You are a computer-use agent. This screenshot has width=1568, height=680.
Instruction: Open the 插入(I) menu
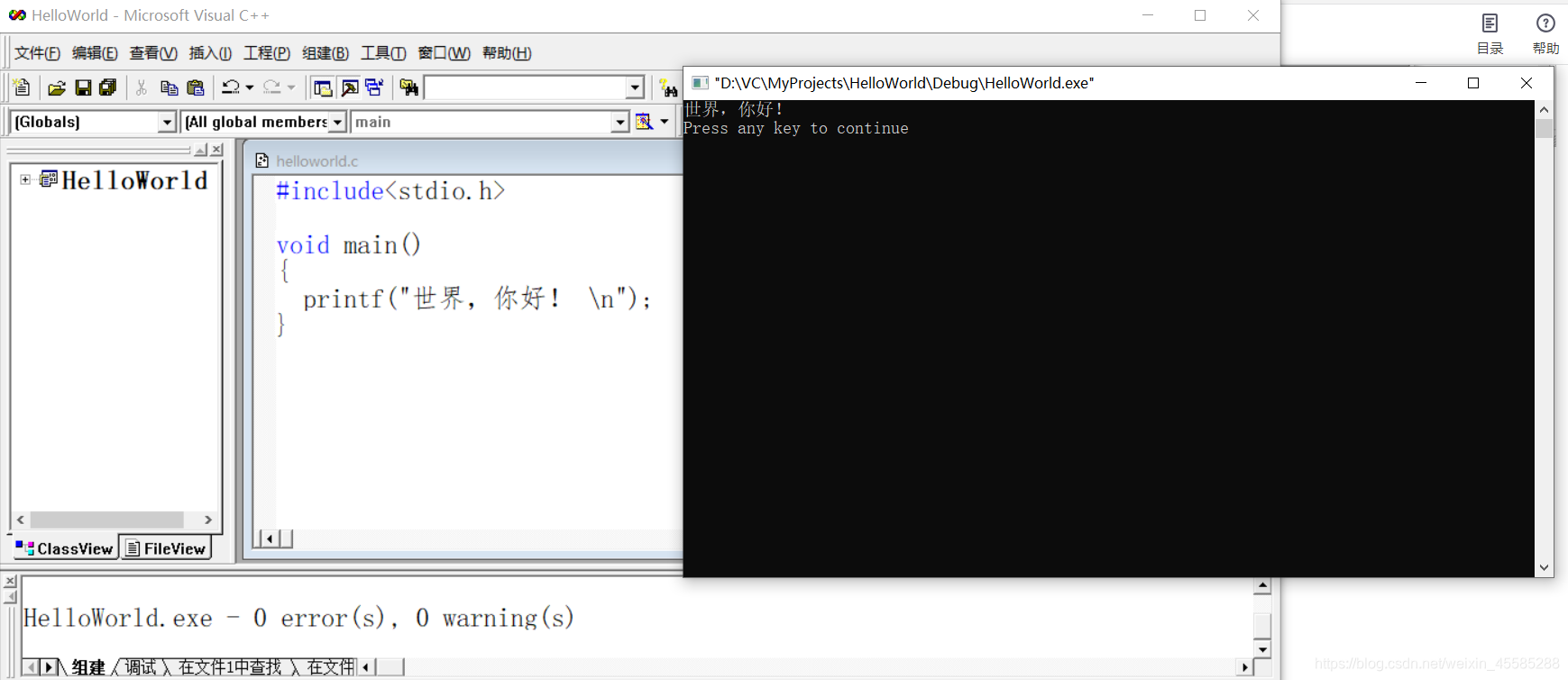pos(210,53)
